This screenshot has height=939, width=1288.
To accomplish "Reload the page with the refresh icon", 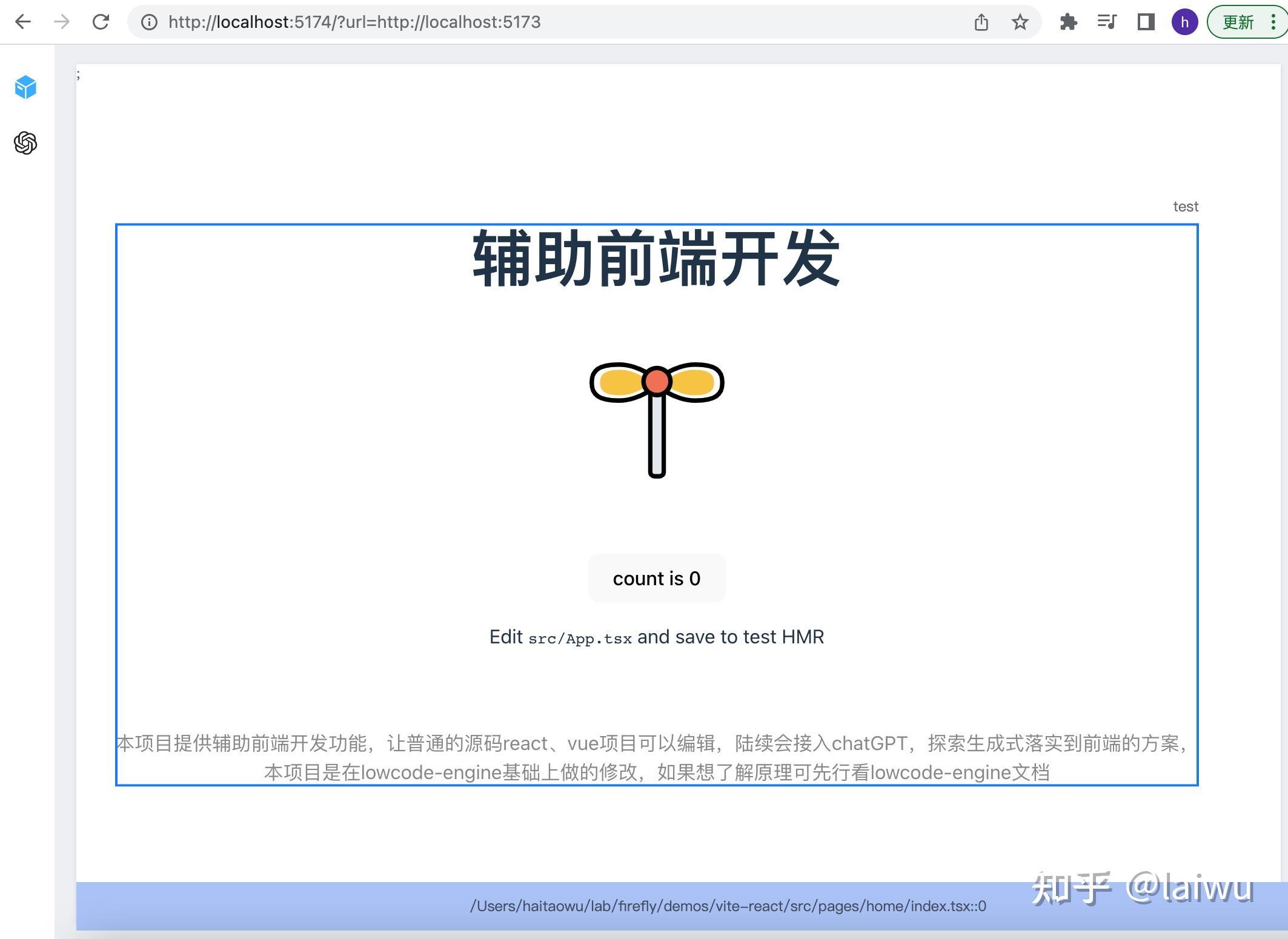I will pyautogui.click(x=101, y=22).
